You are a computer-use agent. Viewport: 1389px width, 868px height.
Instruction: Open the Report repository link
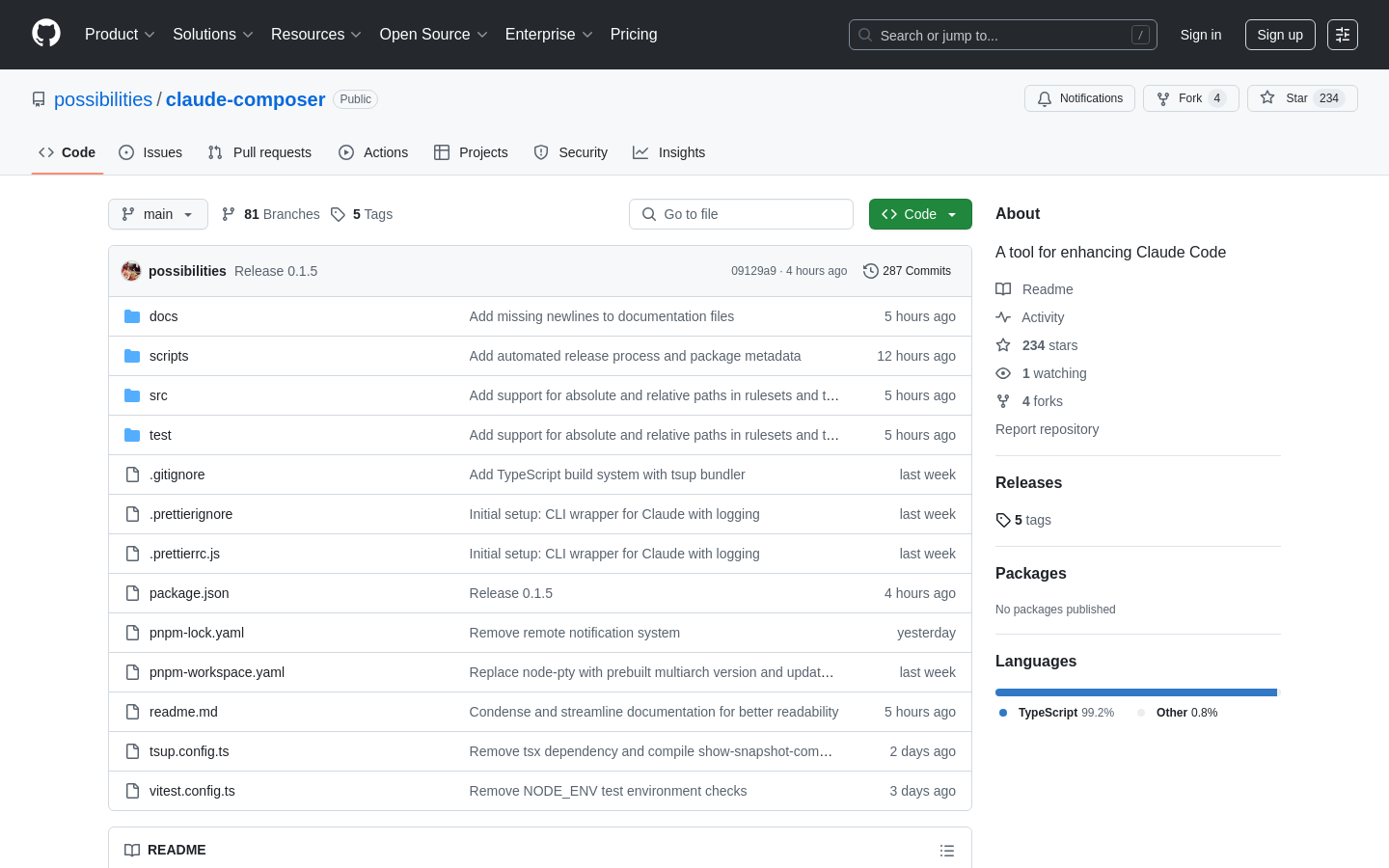click(x=1047, y=429)
